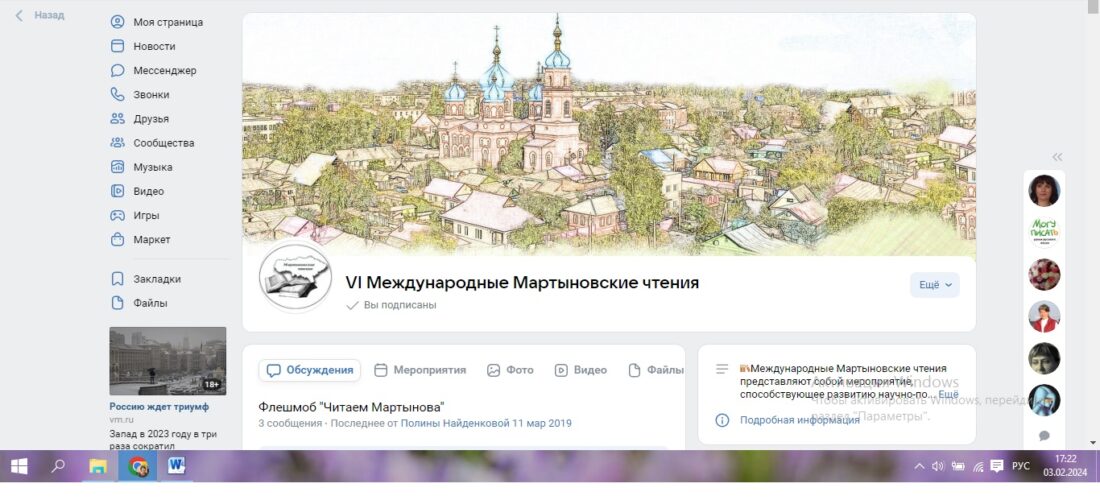Open the Calls phone icon

pos(117,95)
